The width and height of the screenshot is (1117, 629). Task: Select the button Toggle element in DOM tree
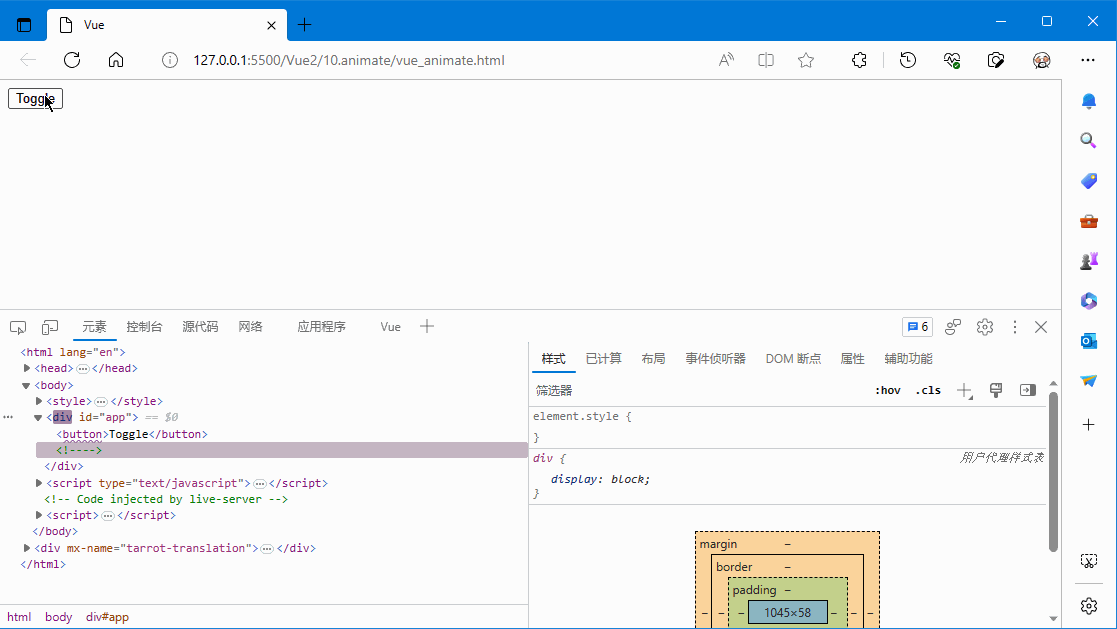[132, 434]
